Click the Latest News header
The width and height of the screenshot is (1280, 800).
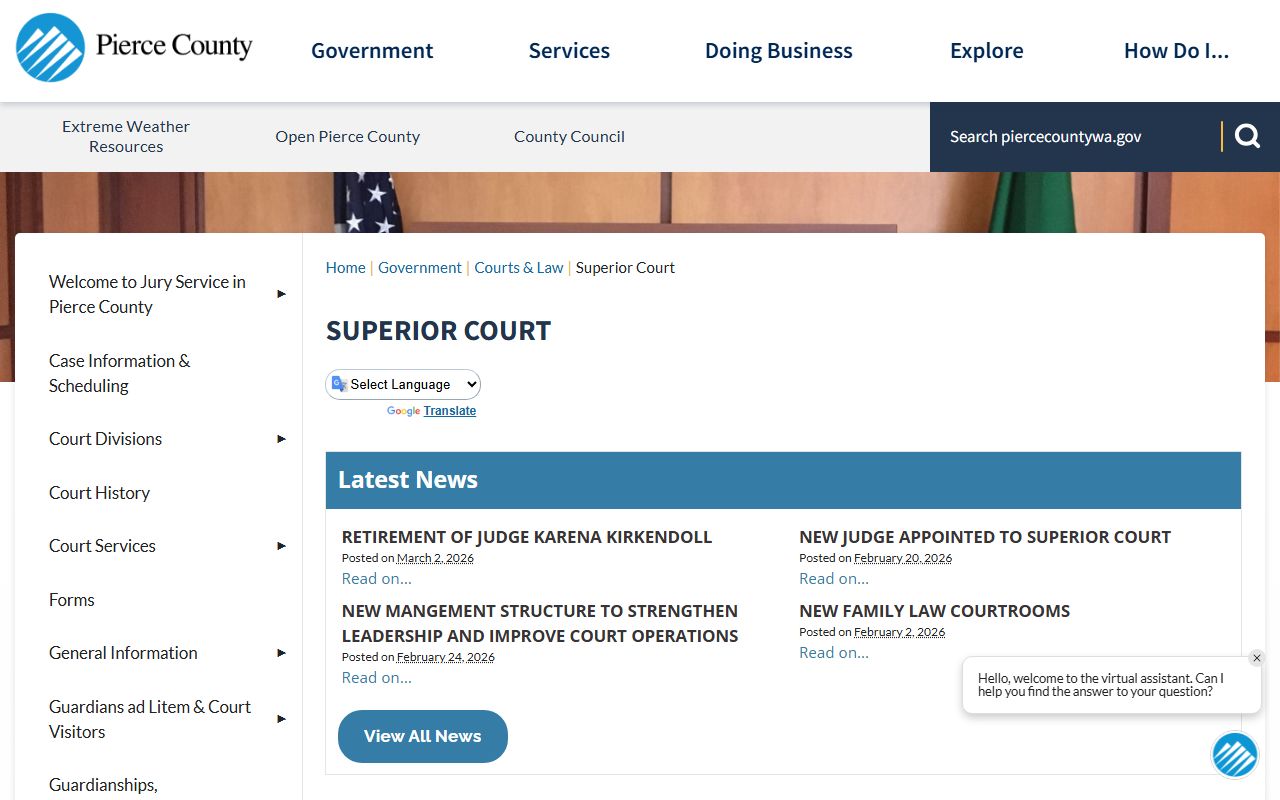[408, 480]
